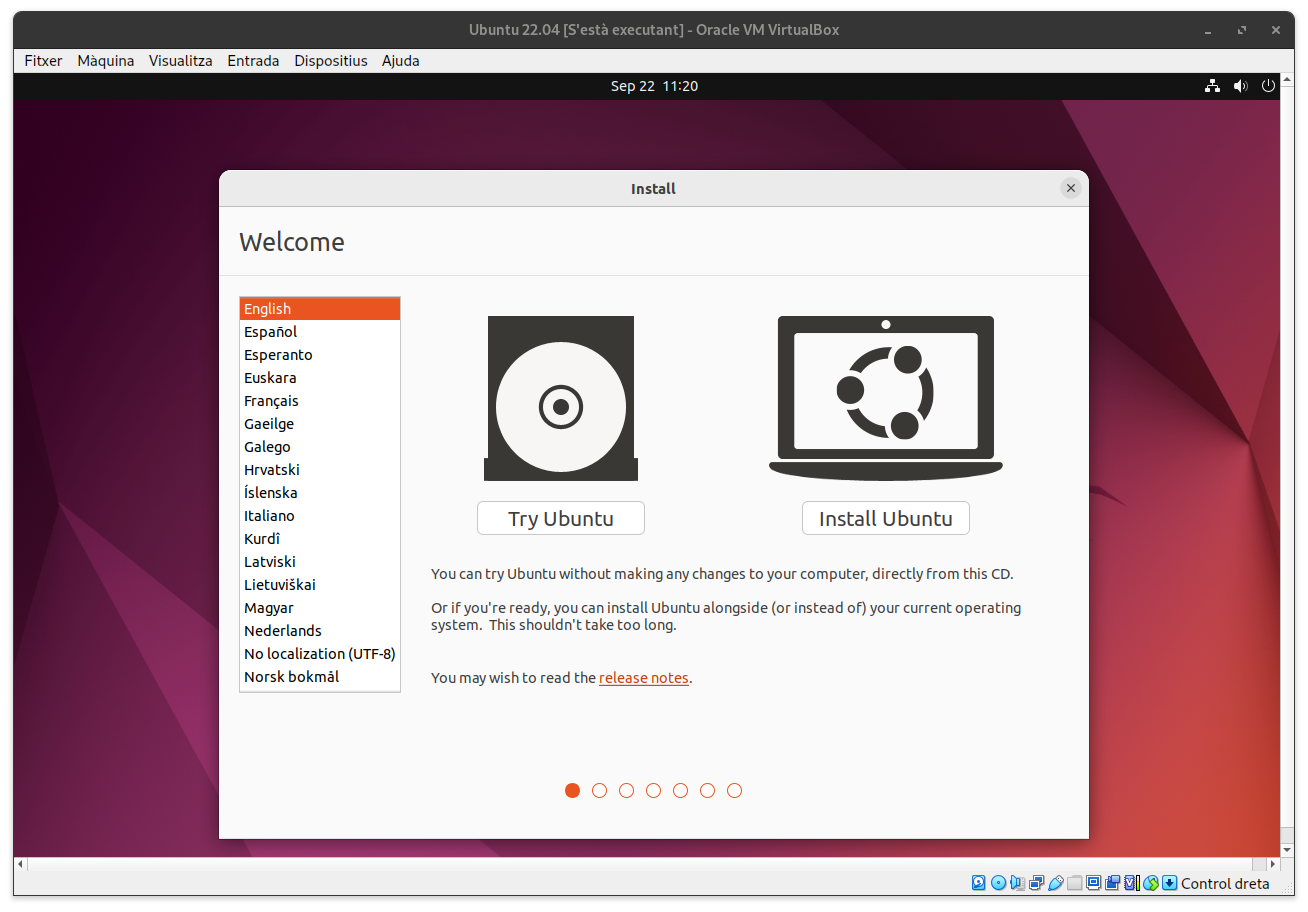Click the shared folders status icon

[x=1075, y=883]
